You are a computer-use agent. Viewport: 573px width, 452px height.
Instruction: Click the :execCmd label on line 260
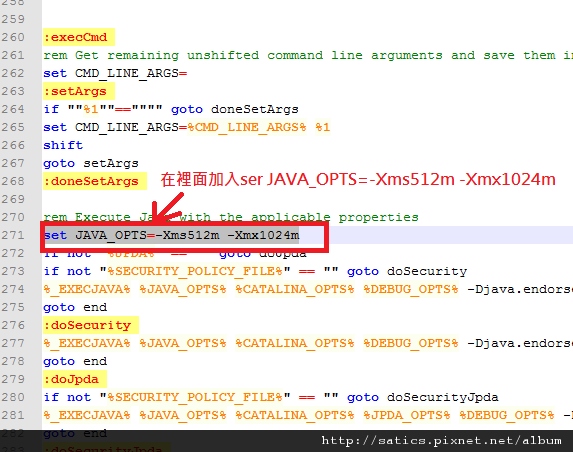(x=79, y=37)
